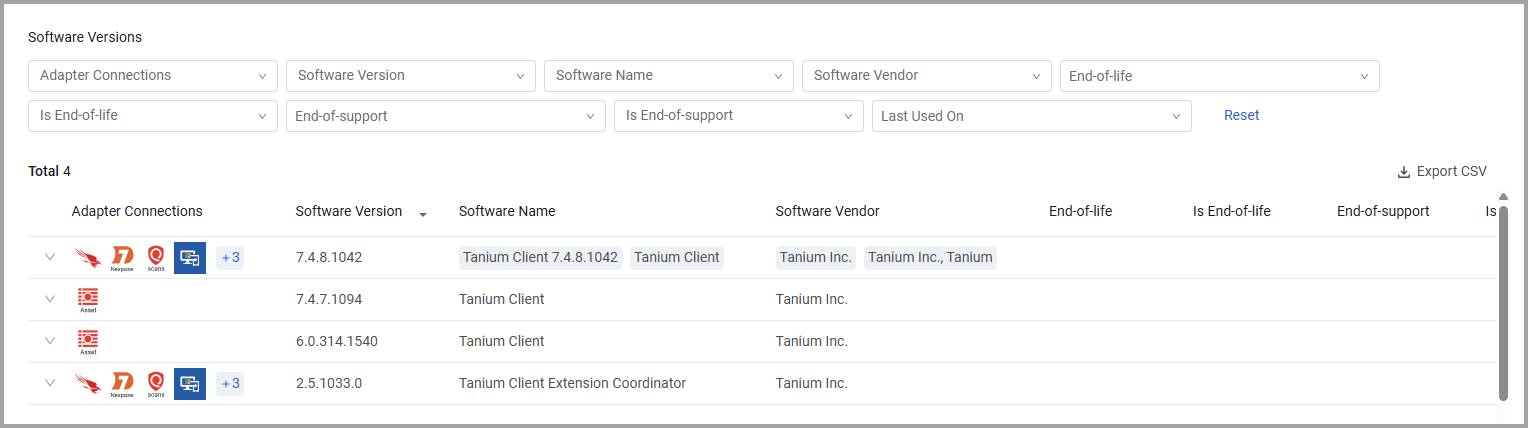This screenshot has height=428, width=1528.
Task: Click 'Tanium Inc.' vendor in 6.0.314.1540 row
Action: (x=812, y=341)
